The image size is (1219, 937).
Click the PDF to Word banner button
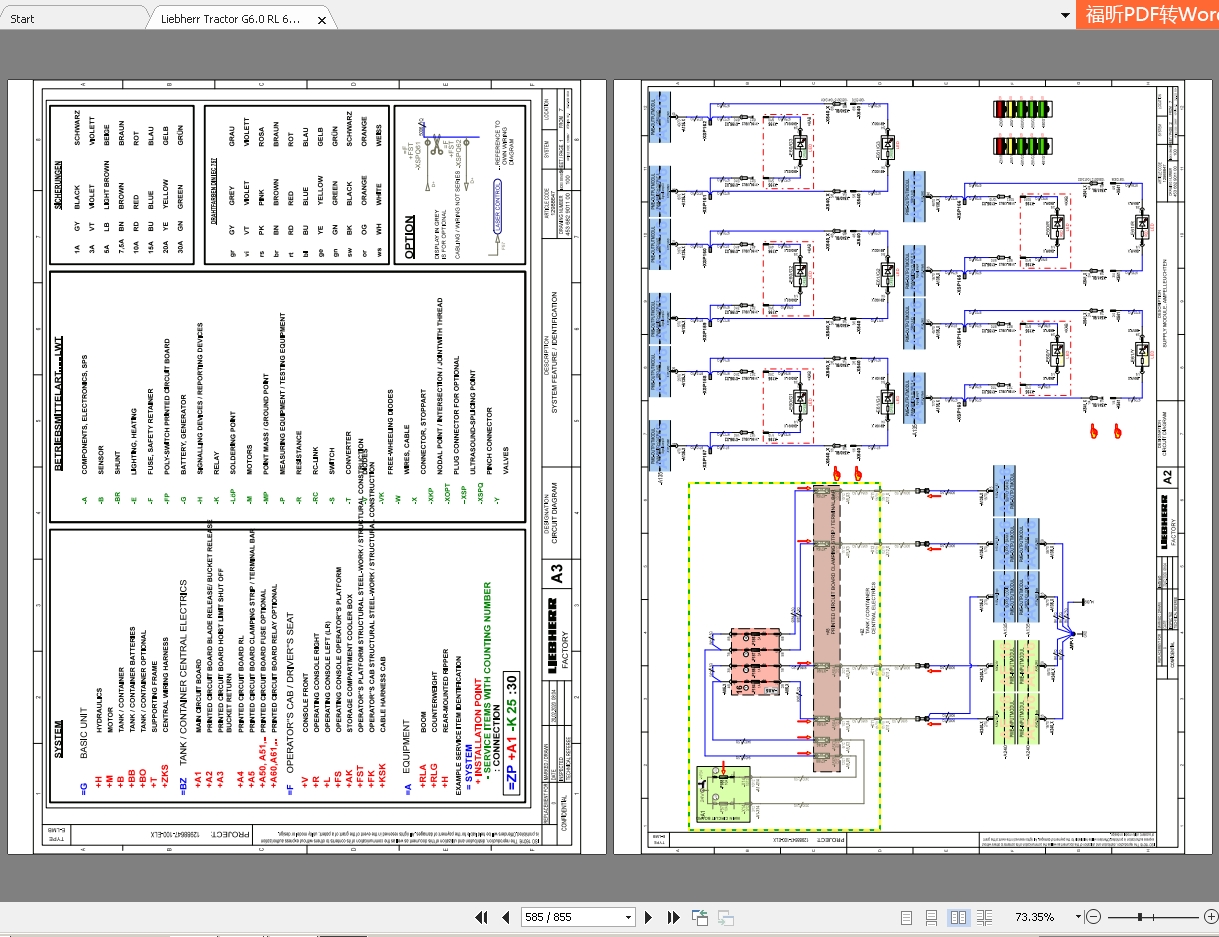pyautogui.click(x=1148, y=15)
